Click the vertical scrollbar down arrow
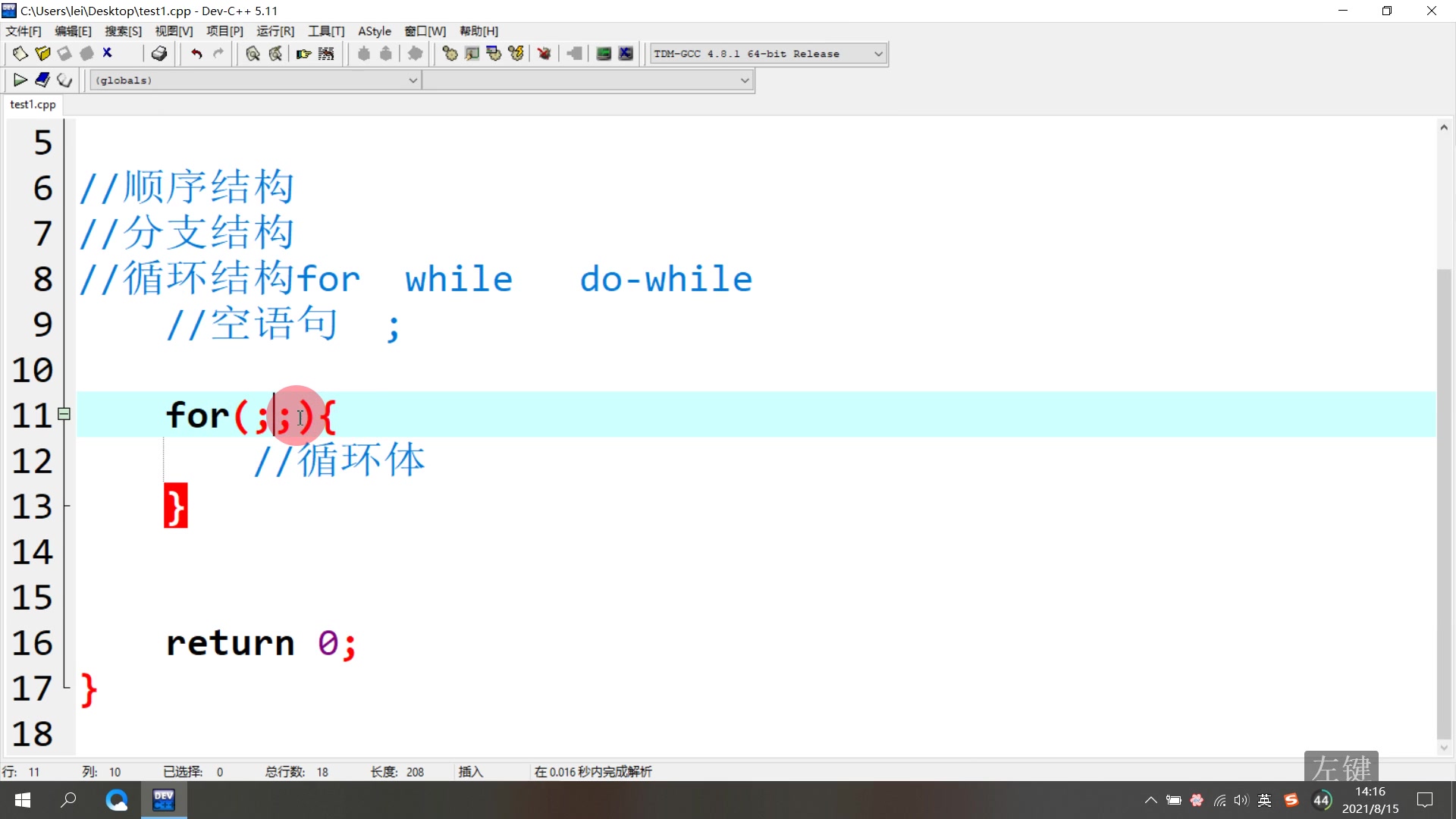Screen dimensions: 1456x819 click(x=1444, y=748)
